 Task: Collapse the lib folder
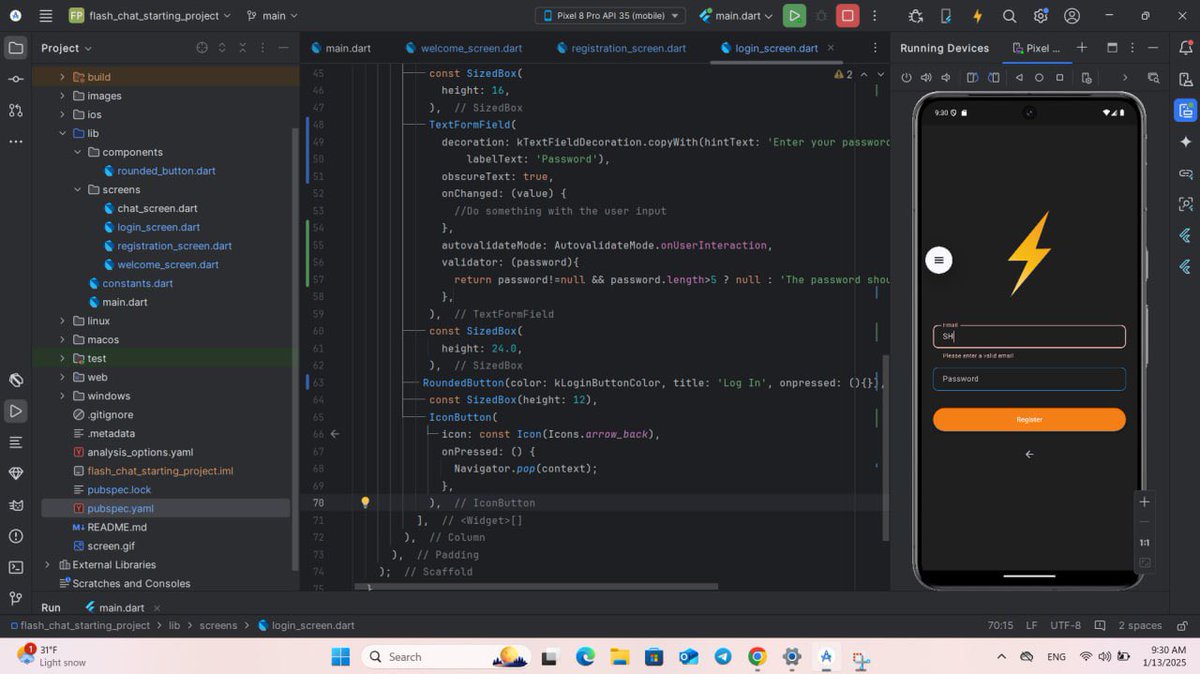[x=62, y=133]
